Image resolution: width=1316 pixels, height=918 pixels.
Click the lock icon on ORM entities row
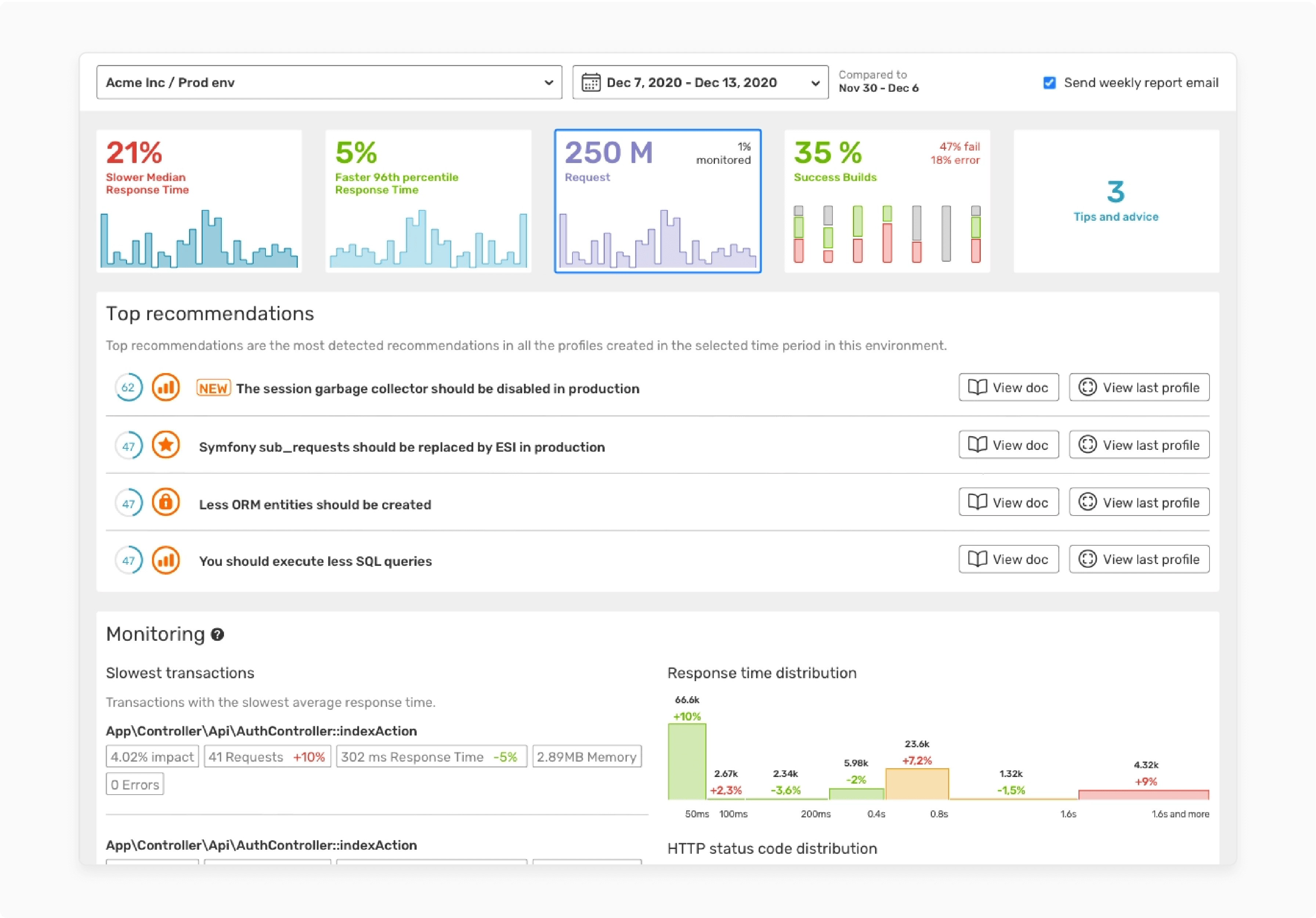pos(166,503)
